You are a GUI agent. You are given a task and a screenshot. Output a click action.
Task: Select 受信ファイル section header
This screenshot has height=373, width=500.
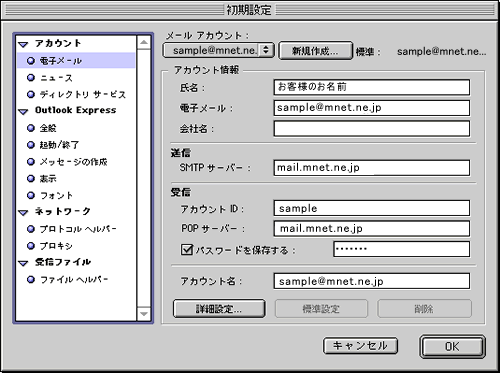63,262
